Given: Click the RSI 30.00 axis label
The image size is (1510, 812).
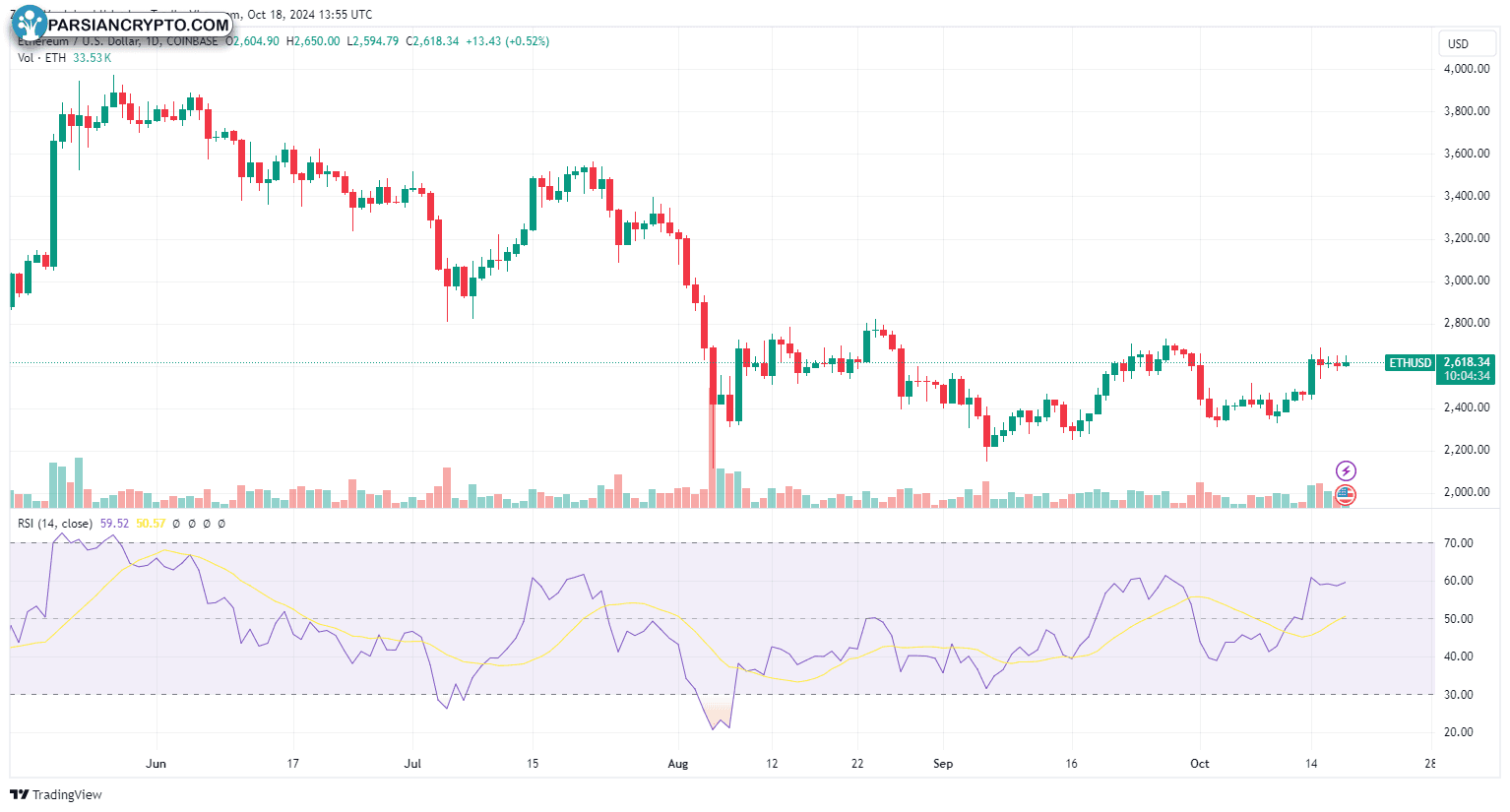Looking at the screenshot, I should pyautogui.click(x=1459, y=695).
